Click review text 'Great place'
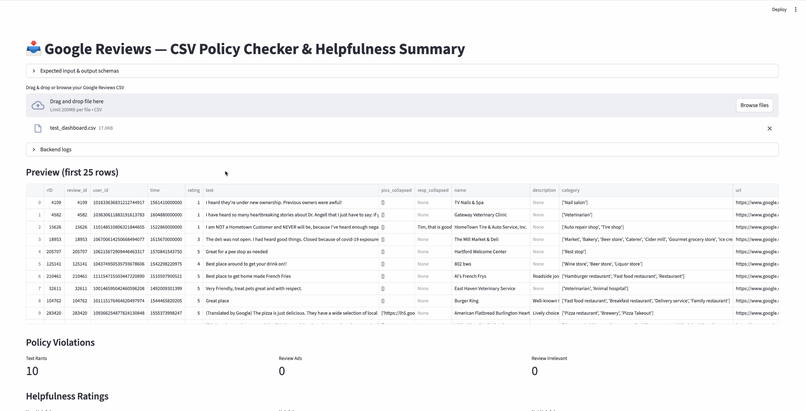806x411 pixels. (x=291, y=301)
